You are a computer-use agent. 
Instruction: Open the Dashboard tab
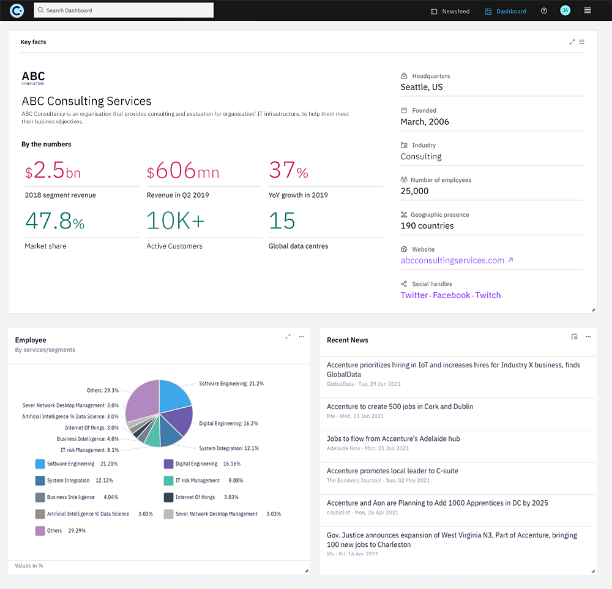point(505,11)
